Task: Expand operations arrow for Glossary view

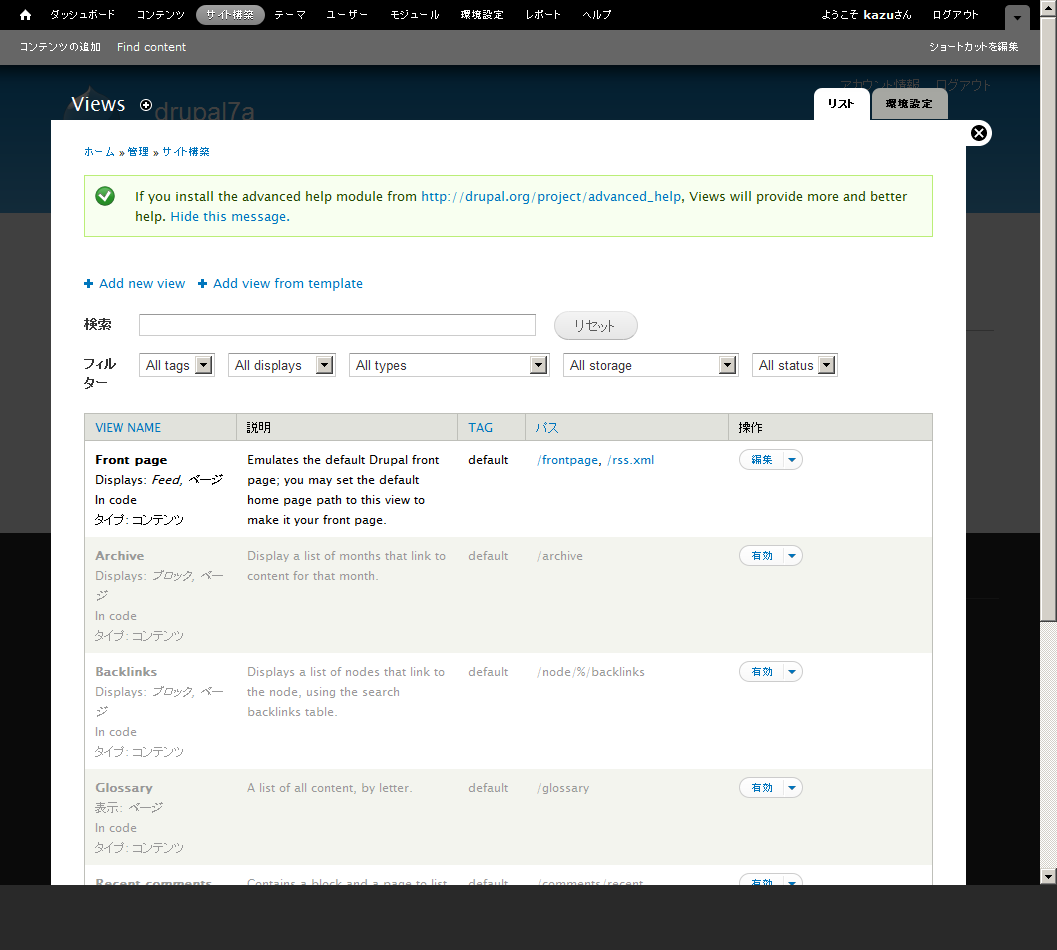Action: [792, 788]
